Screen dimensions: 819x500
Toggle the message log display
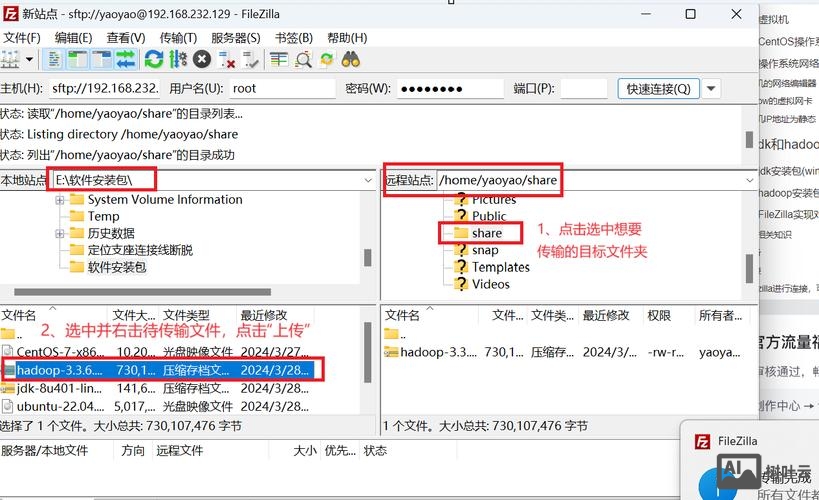tap(53, 60)
